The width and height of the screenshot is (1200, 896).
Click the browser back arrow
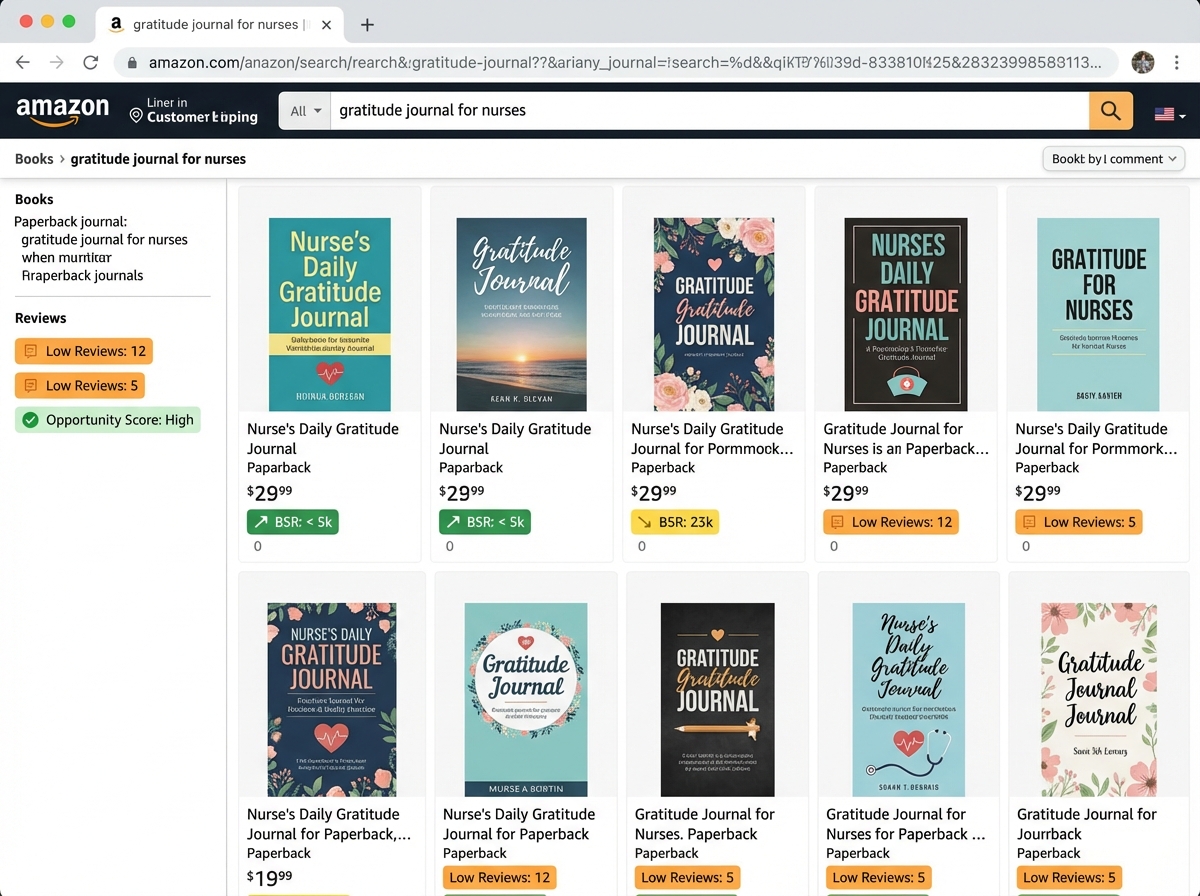click(x=23, y=61)
